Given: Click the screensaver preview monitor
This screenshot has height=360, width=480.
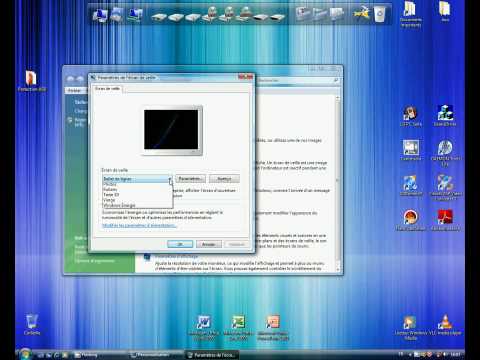Looking at the screenshot, I should click(x=172, y=130).
